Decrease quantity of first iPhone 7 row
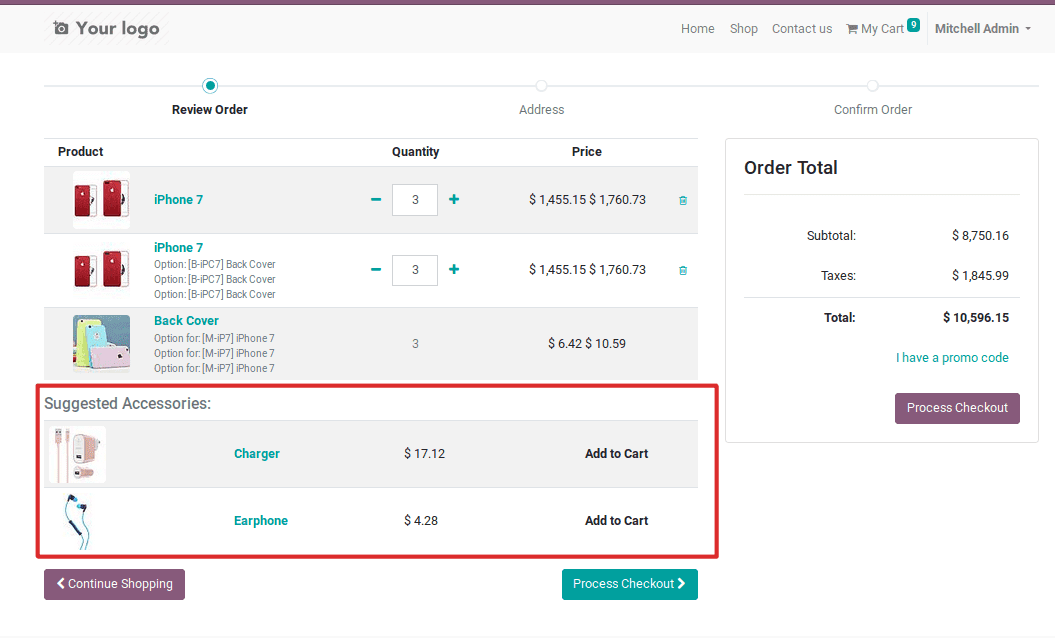 375,199
